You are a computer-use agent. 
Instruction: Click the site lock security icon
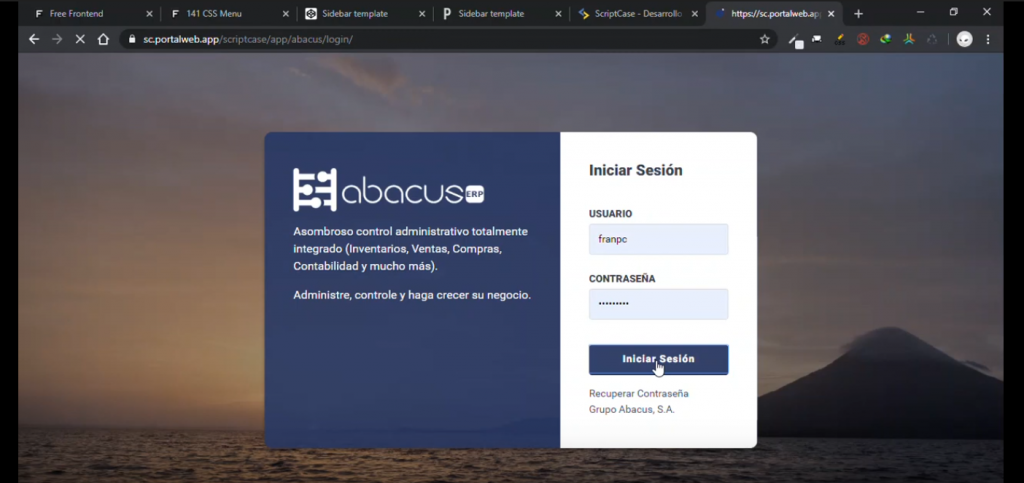pos(132,39)
